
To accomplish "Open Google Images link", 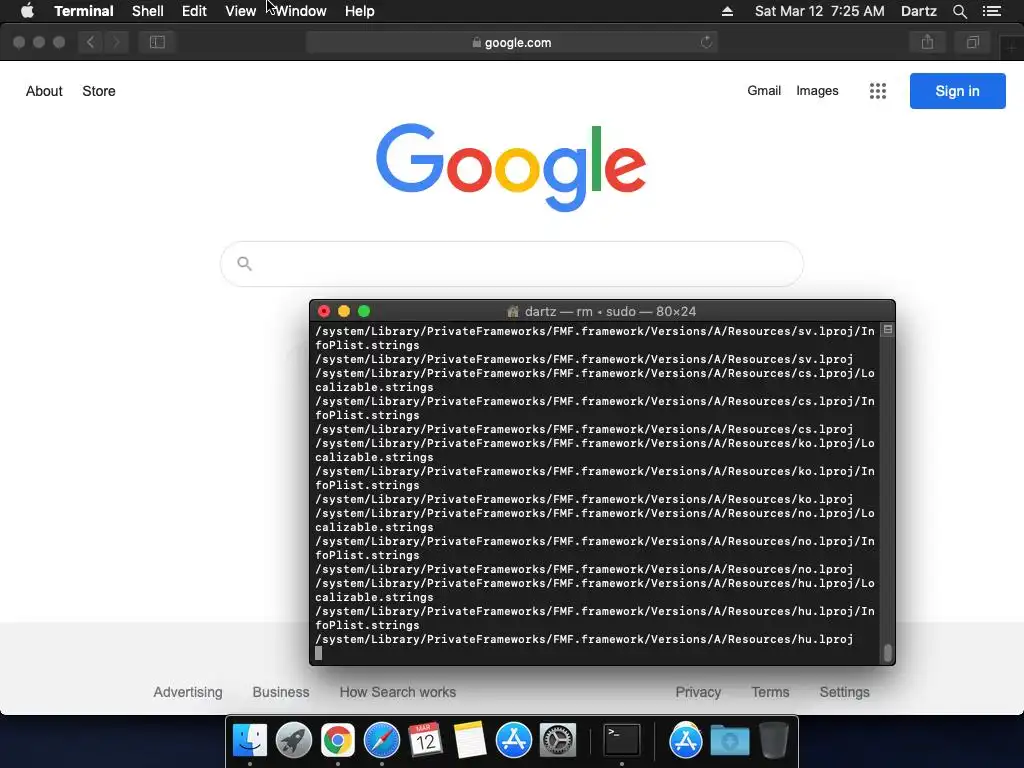I will (817, 91).
